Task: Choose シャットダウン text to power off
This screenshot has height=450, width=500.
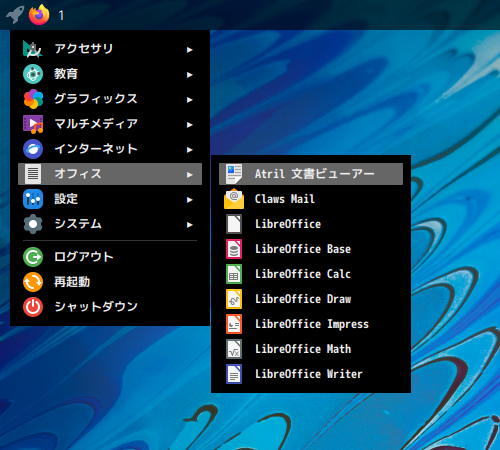Action: (x=96, y=307)
